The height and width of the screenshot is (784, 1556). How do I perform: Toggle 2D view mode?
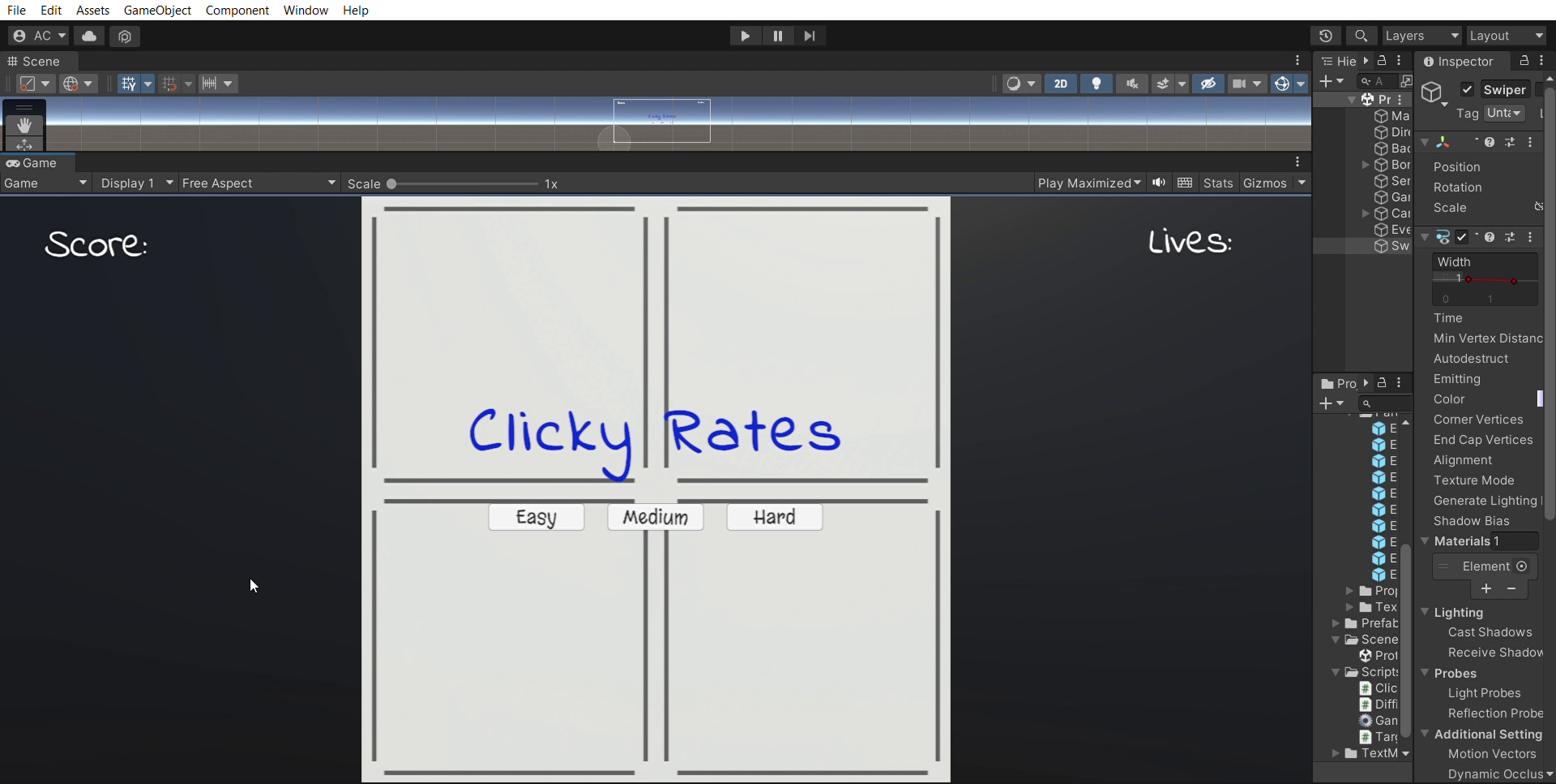click(x=1061, y=83)
